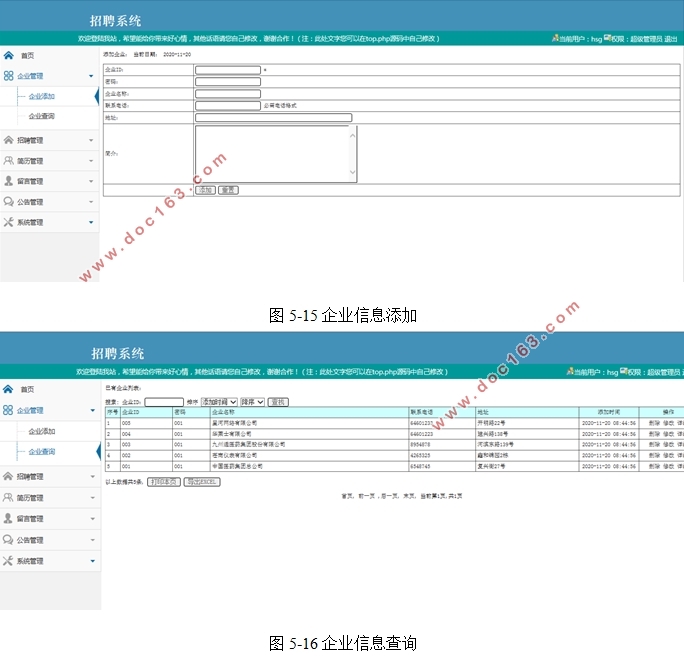Click the 公告管理 chat bubble icon on the company add page
684x656 pixels.
(8, 202)
